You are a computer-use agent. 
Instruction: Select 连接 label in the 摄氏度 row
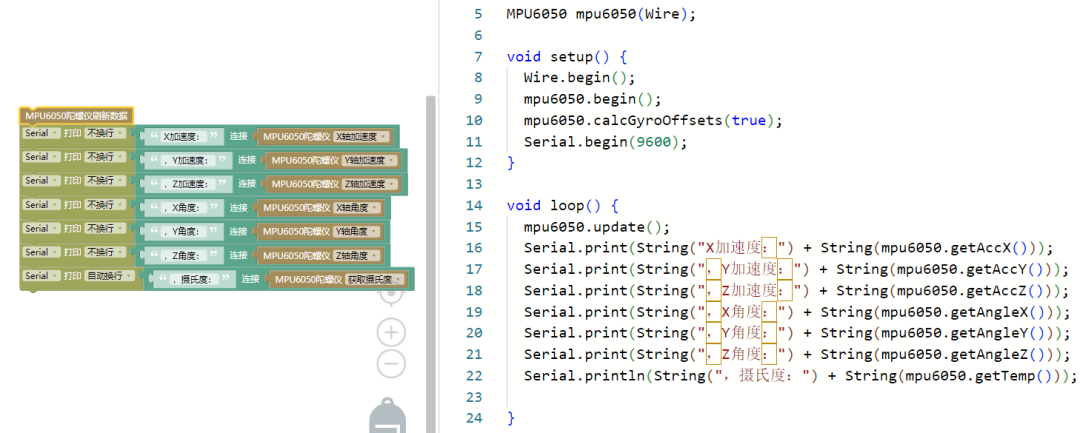point(250,279)
